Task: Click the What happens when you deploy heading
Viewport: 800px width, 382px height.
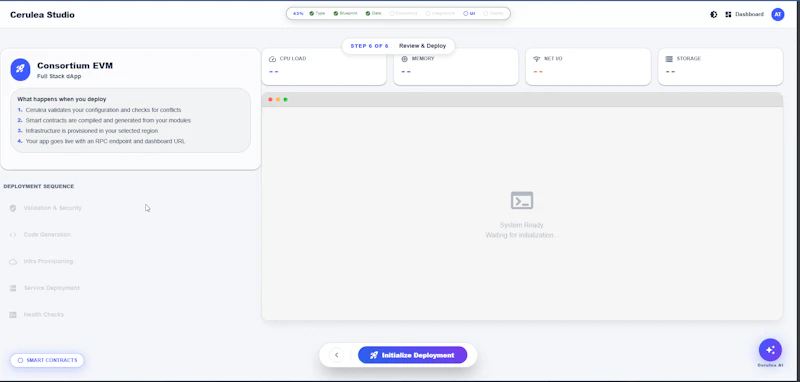Action: (62, 99)
